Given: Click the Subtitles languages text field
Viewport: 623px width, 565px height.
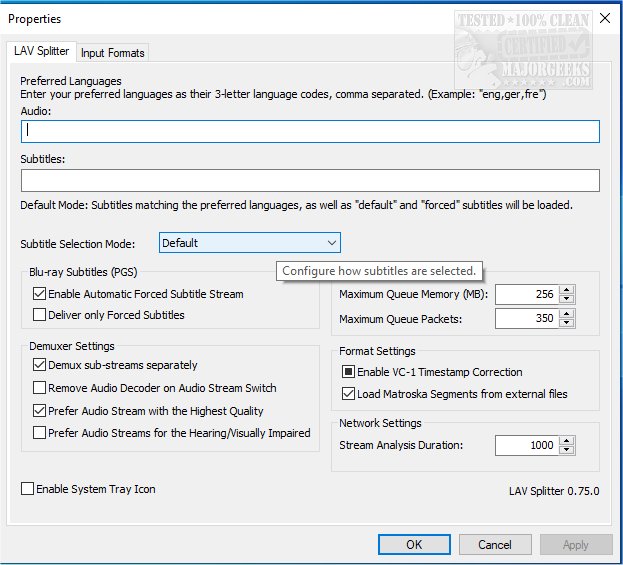Looking at the screenshot, I should [x=310, y=180].
